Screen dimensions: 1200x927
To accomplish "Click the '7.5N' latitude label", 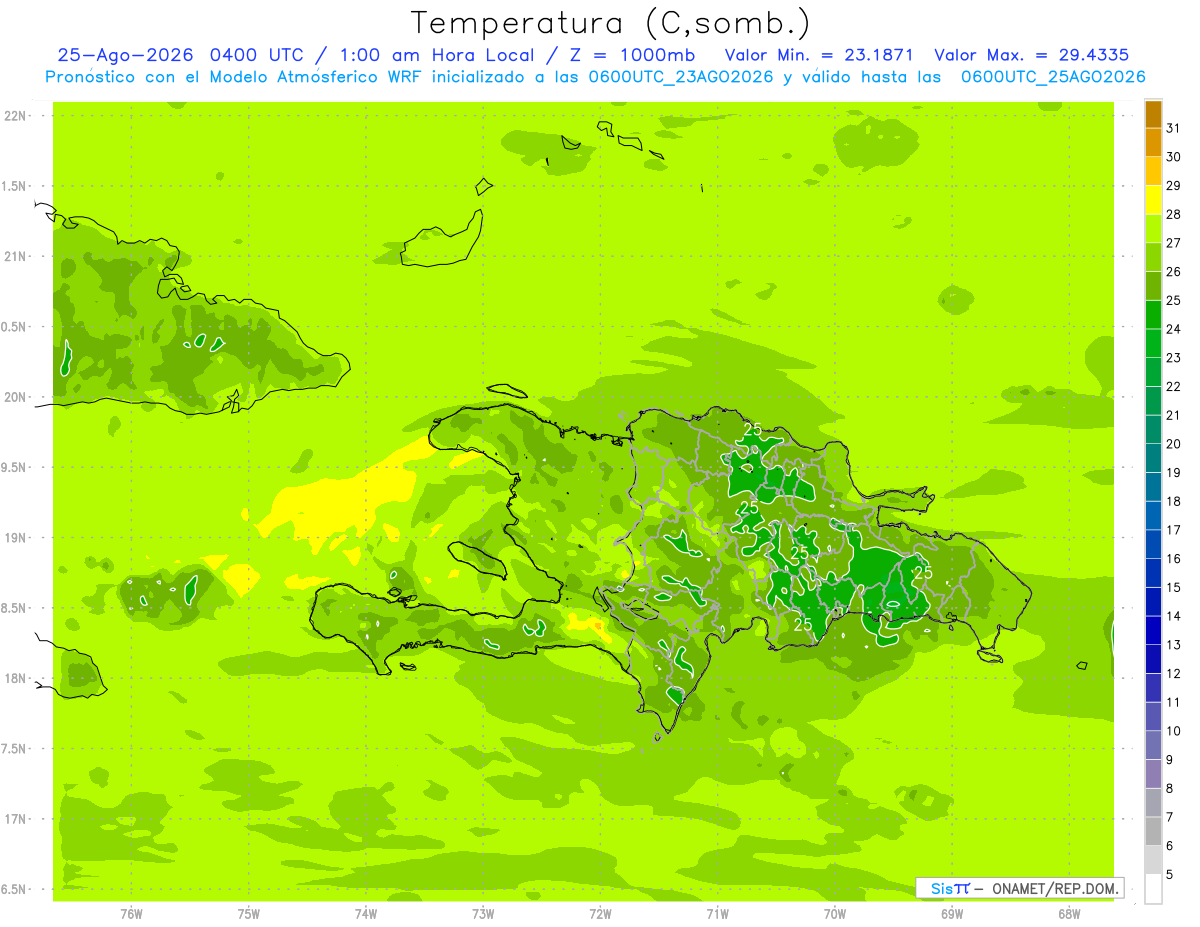I will click(15, 749).
